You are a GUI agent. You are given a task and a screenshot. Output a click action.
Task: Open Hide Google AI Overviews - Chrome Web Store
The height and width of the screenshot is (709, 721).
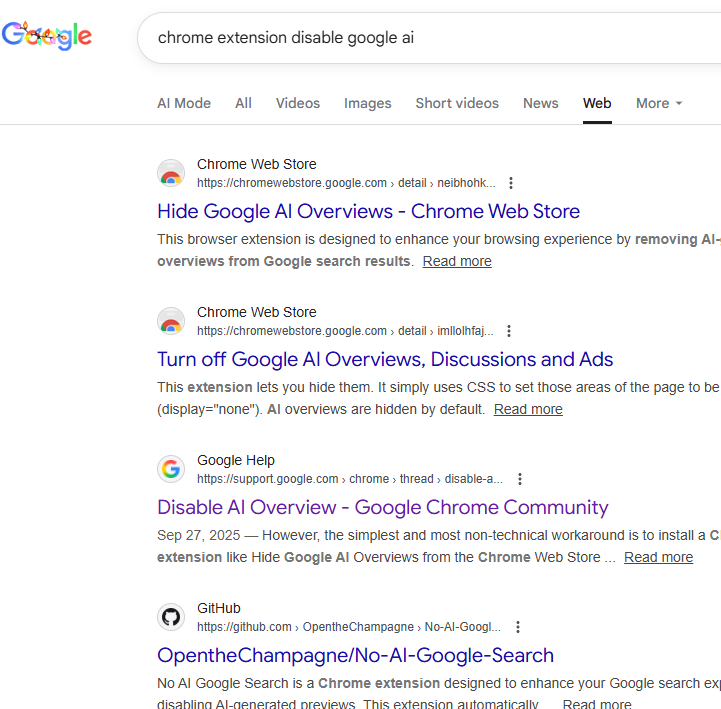(368, 212)
